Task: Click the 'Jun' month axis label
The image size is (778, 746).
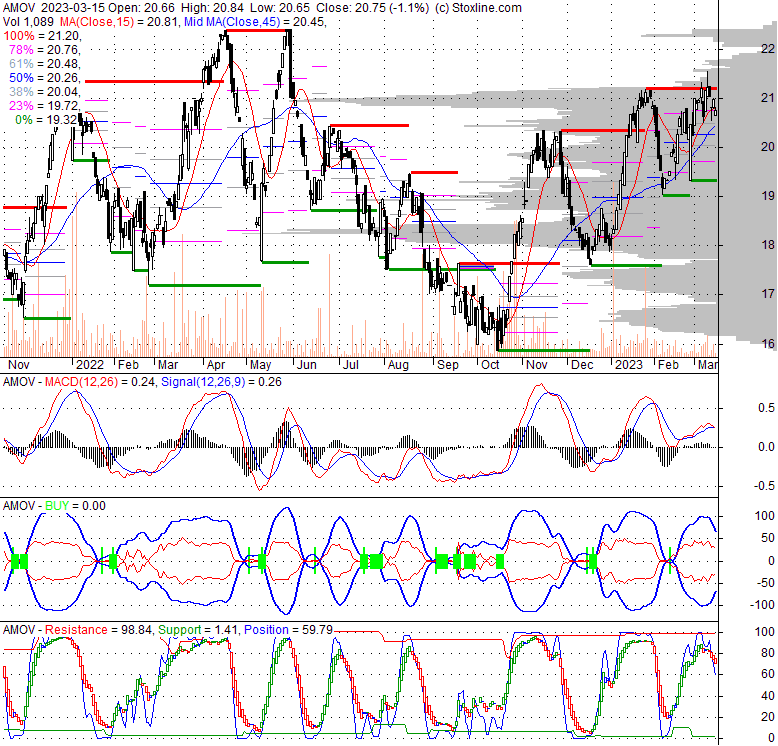Action: click(x=306, y=365)
